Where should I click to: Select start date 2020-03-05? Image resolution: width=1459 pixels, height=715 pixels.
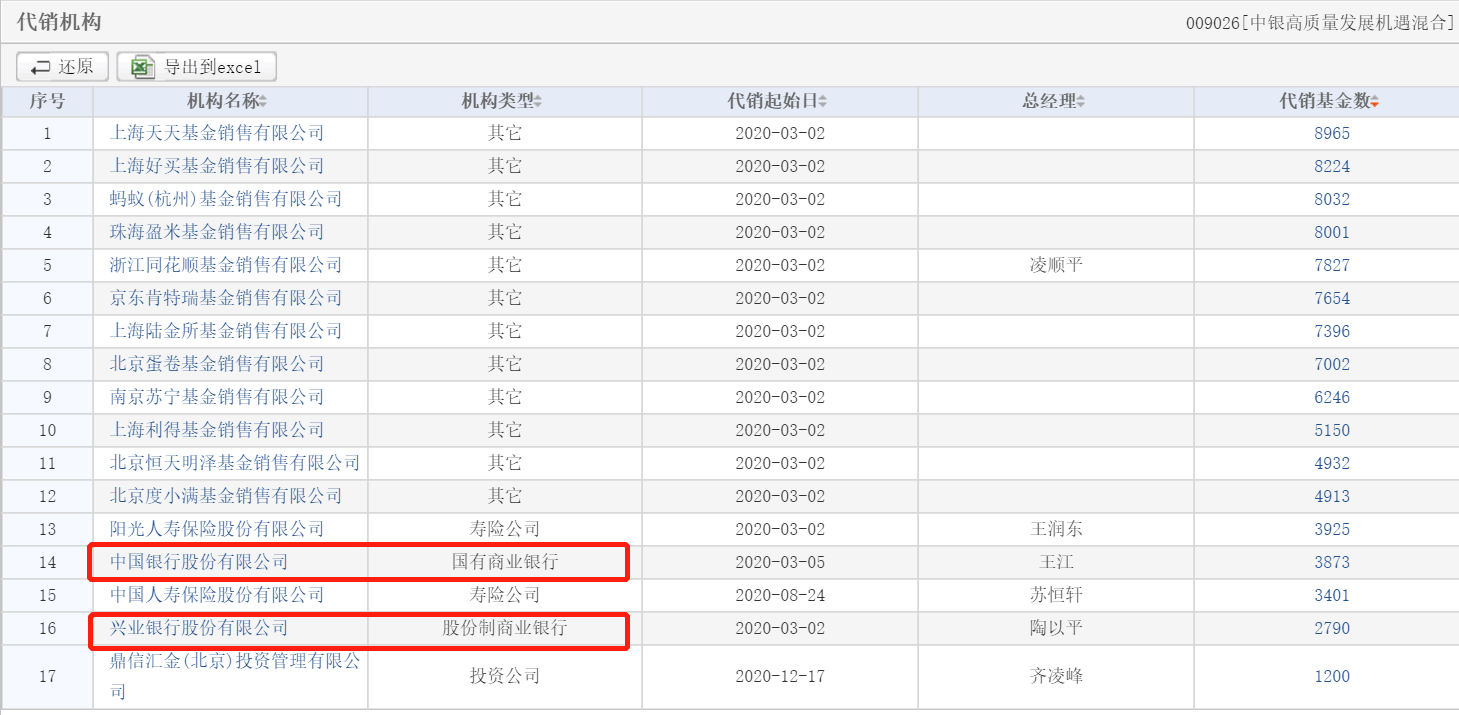(x=780, y=562)
